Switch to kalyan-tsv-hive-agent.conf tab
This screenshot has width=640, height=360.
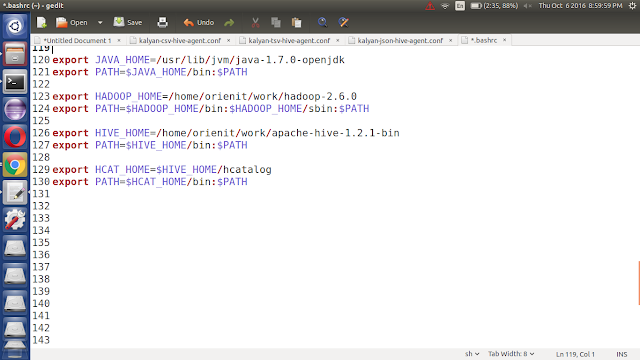click(289, 40)
